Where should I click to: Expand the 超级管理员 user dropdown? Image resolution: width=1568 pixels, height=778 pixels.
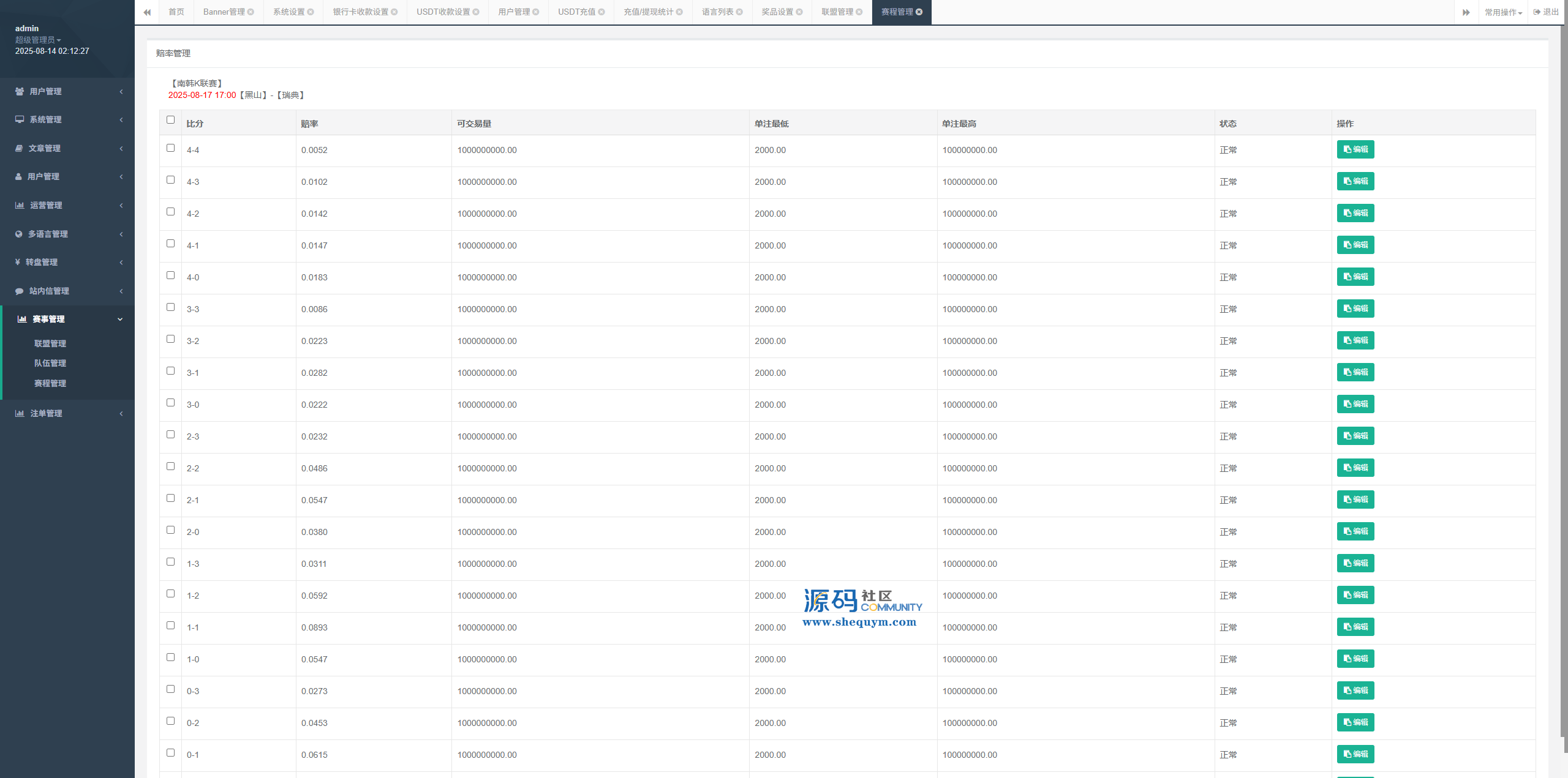(x=38, y=40)
